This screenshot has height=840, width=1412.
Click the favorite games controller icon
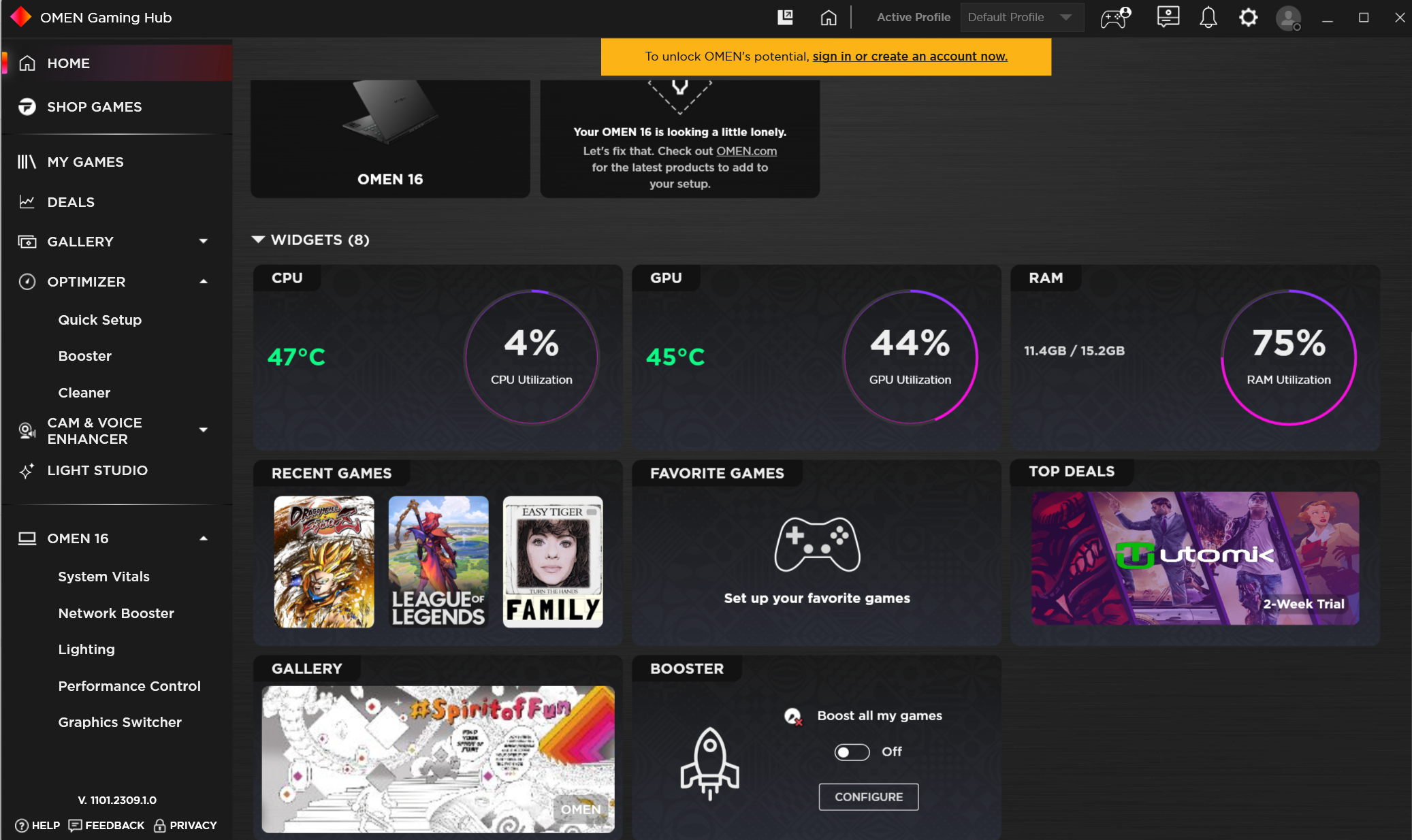point(817,545)
